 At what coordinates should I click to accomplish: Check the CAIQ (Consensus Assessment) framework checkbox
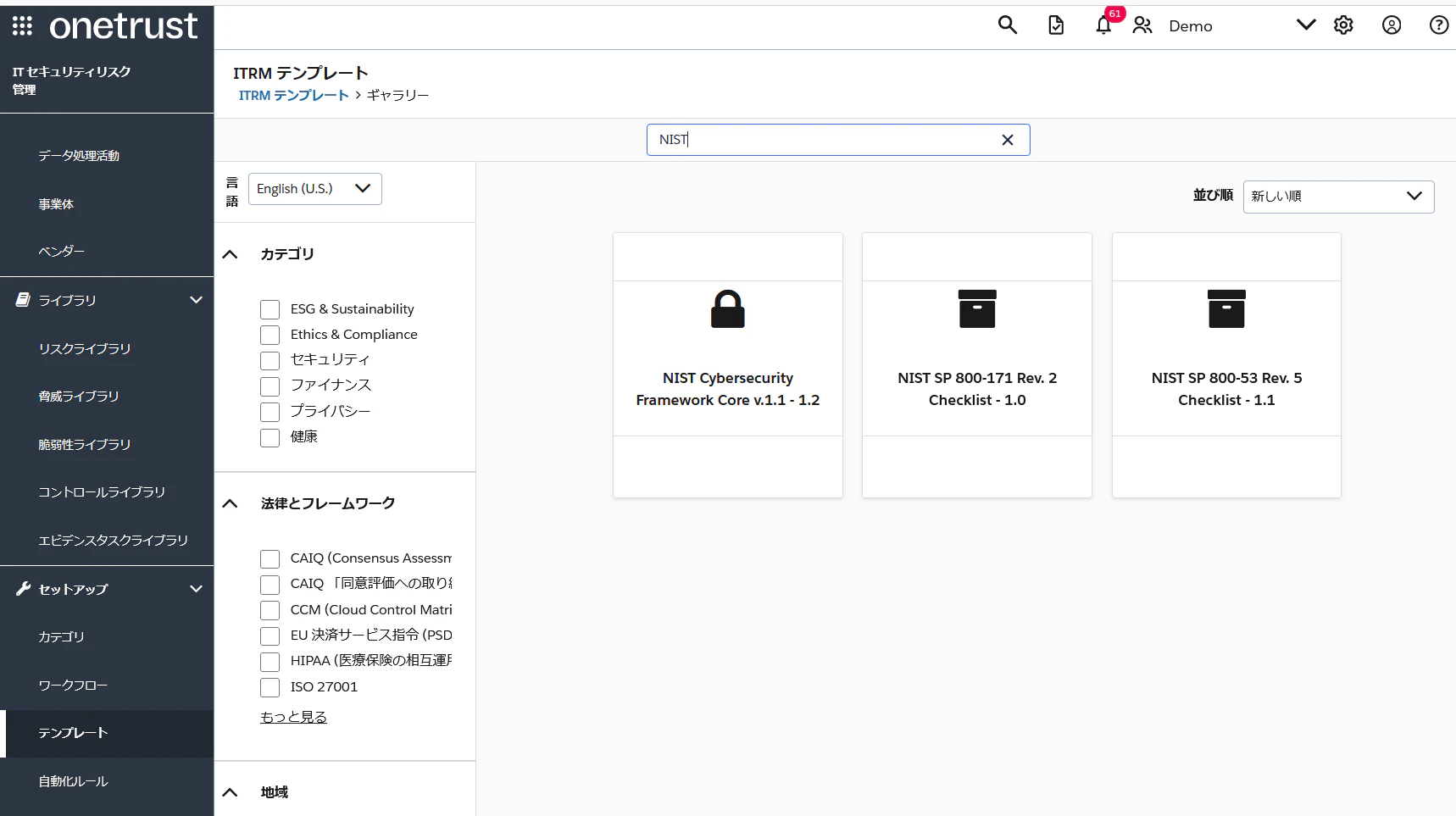click(x=270, y=559)
